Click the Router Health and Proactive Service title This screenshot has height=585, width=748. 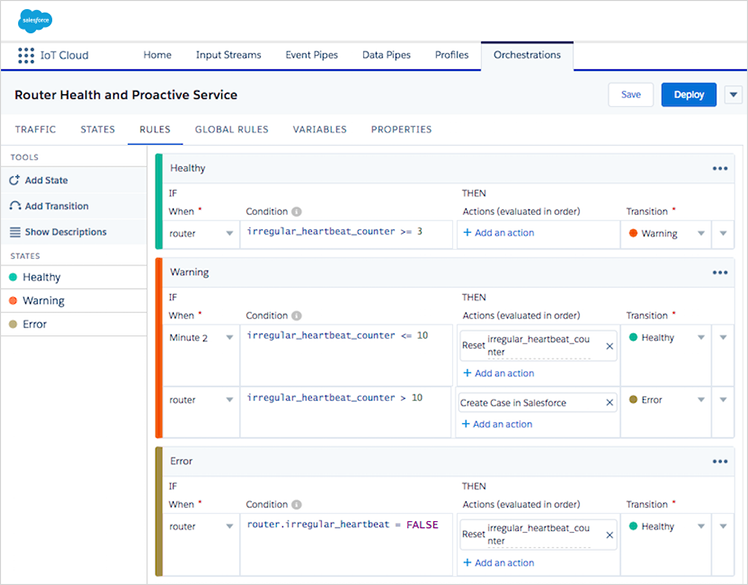click(126, 95)
